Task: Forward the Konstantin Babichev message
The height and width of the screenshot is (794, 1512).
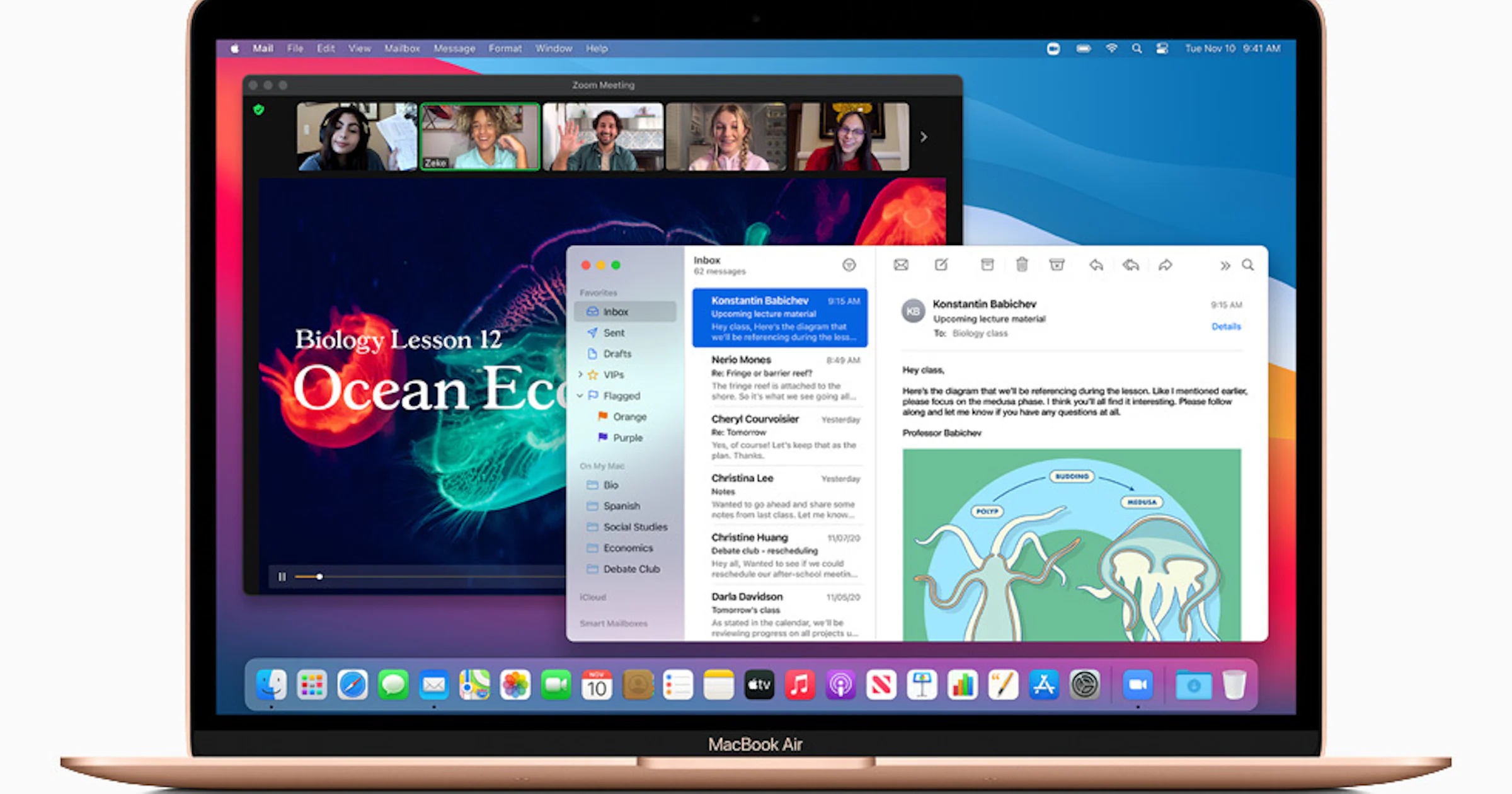Action: (x=1165, y=265)
